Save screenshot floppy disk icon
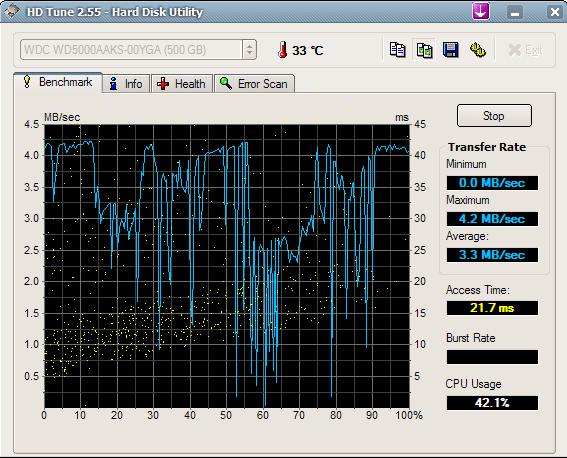Image resolution: width=567 pixels, height=458 pixels. coord(451,50)
